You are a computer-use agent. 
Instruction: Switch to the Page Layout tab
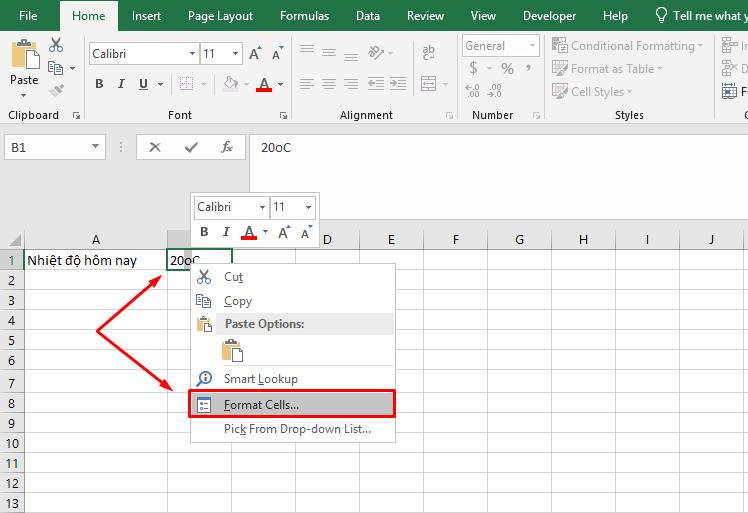[x=221, y=16]
